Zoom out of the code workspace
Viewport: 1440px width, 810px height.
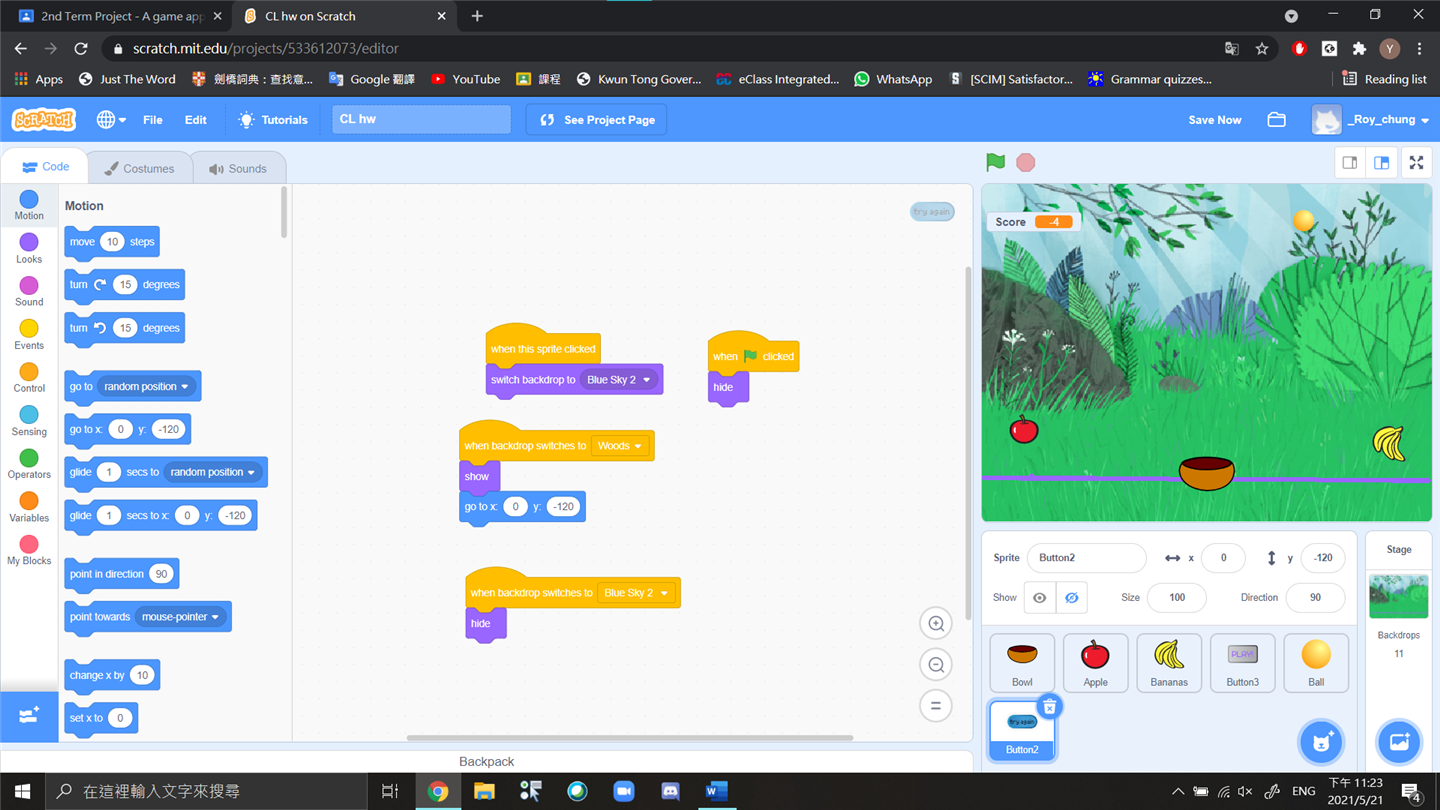click(x=936, y=665)
